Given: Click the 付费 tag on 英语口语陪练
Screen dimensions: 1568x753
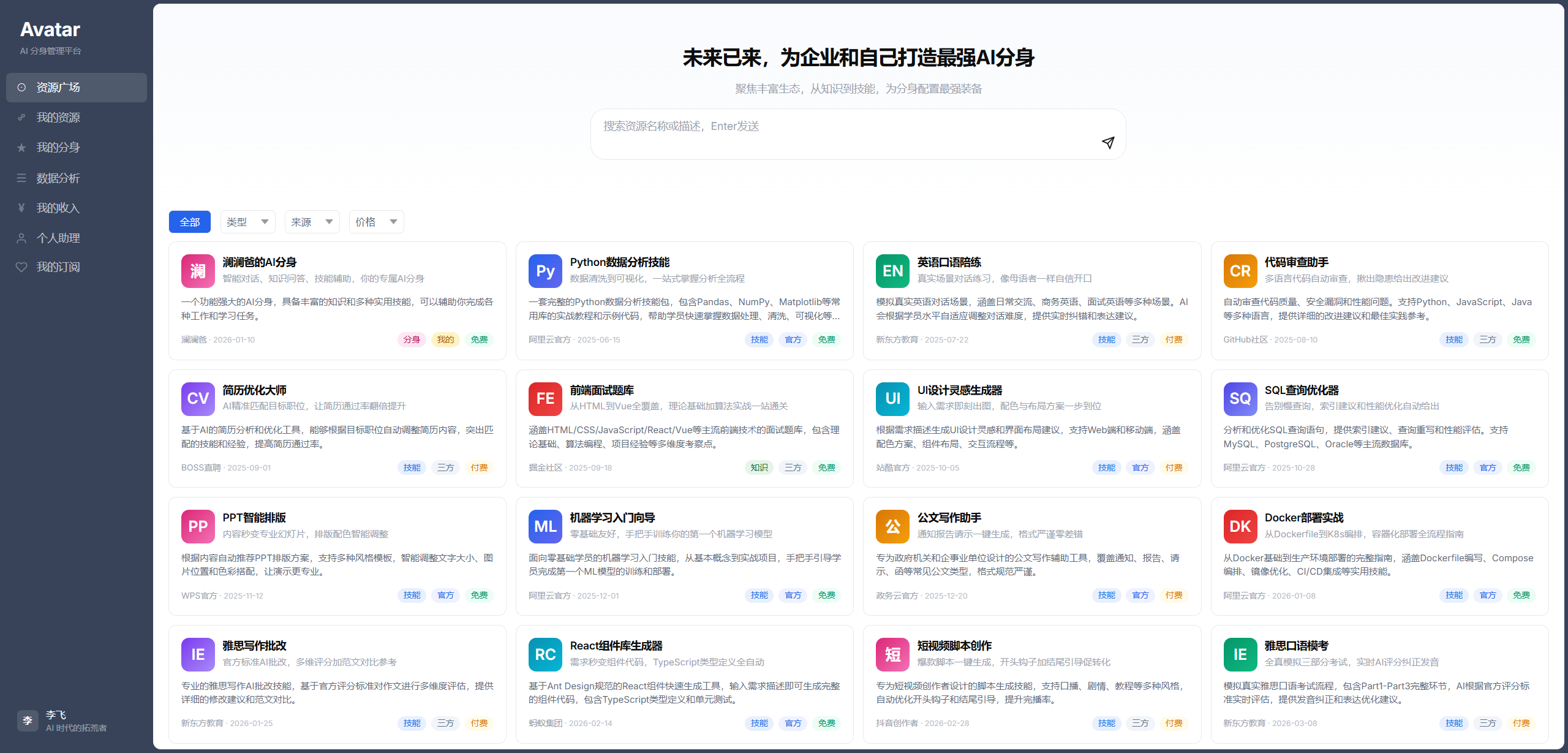Looking at the screenshot, I should (x=1174, y=339).
